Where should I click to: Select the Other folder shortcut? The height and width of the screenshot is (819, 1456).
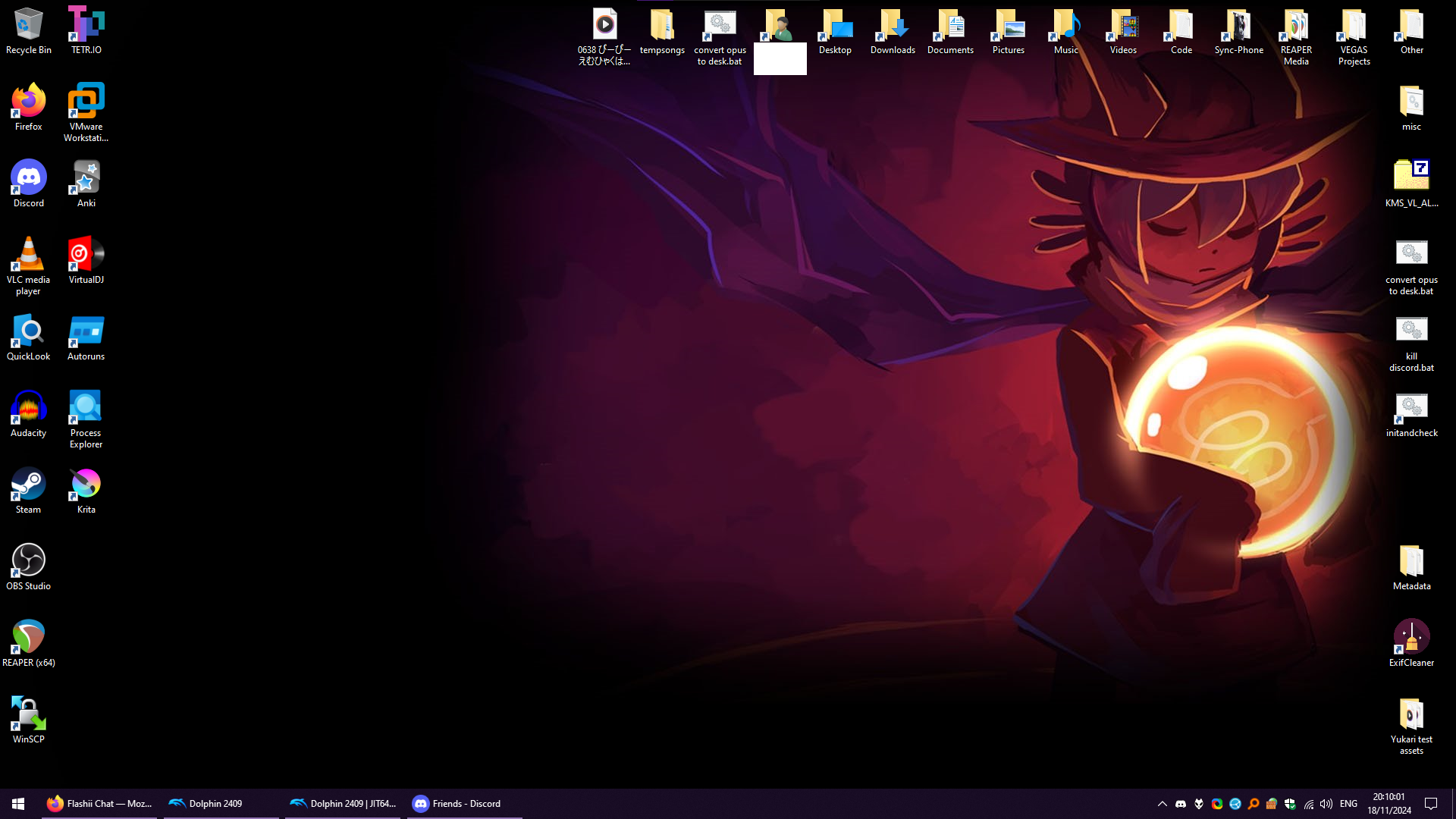[1411, 31]
